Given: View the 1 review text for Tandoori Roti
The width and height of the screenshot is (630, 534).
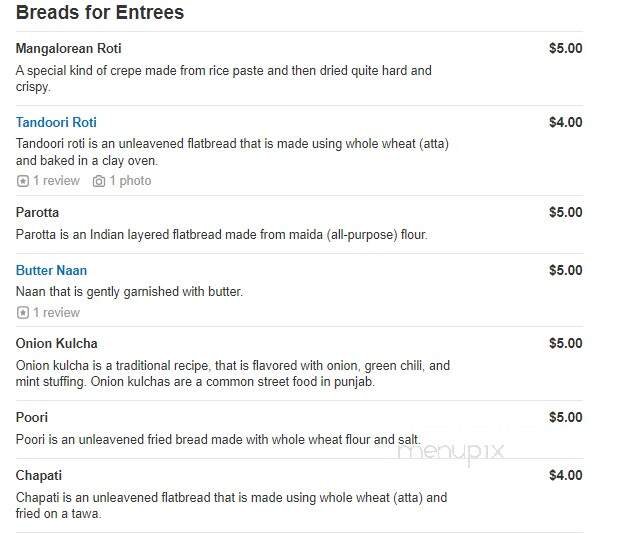Looking at the screenshot, I should [x=57, y=181].
